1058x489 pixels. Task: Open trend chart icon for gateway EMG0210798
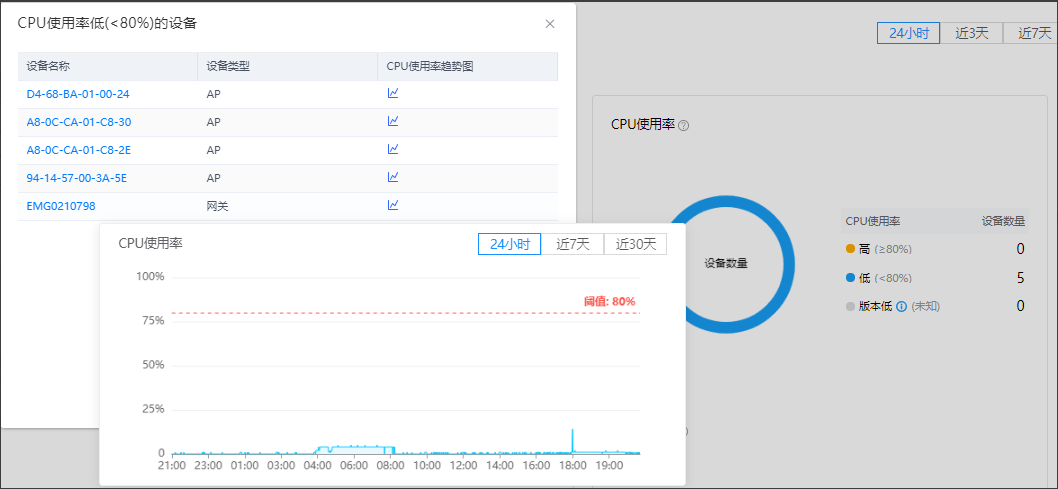click(x=393, y=206)
